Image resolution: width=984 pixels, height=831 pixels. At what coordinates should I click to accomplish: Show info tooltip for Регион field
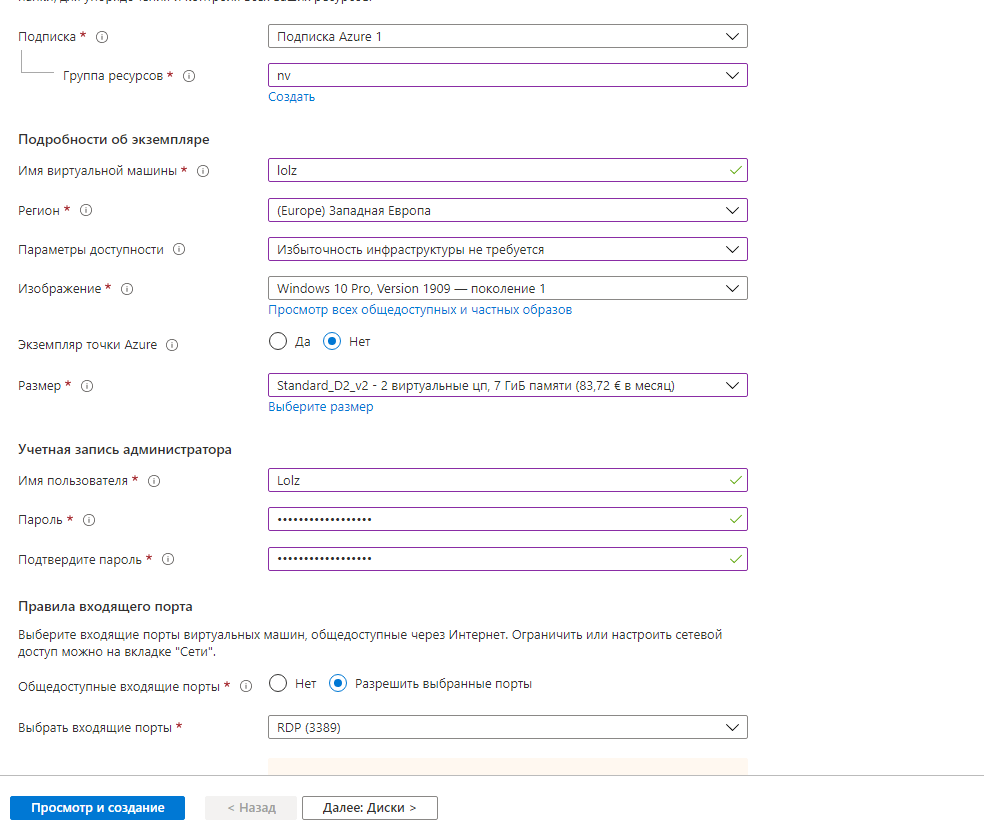[x=86, y=211]
